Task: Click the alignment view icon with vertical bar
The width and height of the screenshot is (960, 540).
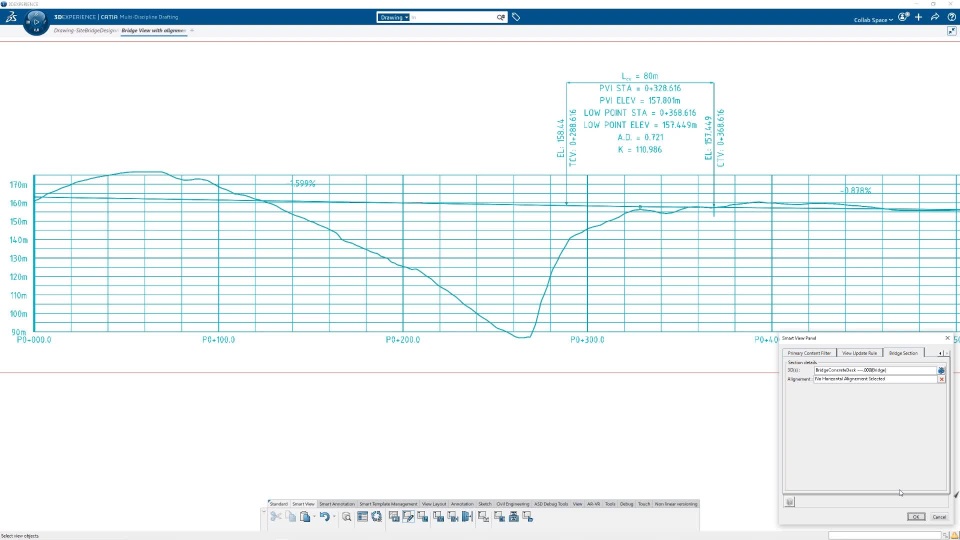Action: tap(467, 517)
